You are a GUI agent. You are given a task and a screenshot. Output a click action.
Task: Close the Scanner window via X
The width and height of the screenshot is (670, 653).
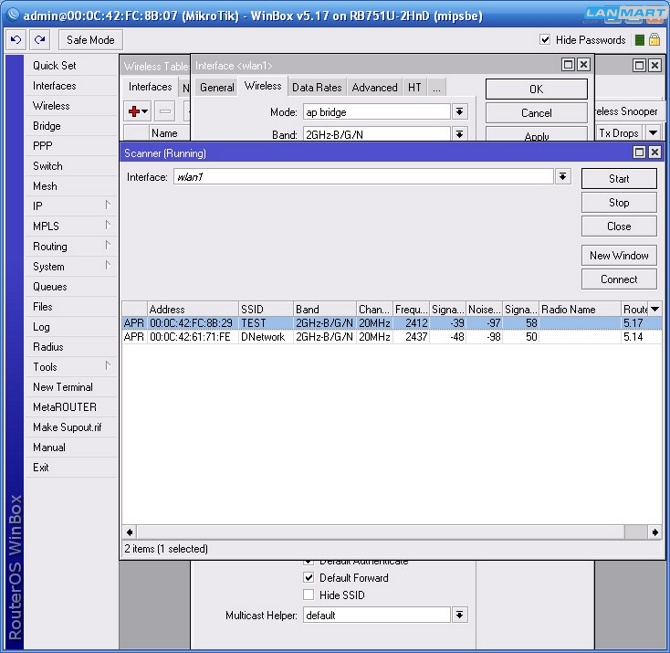click(x=654, y=153)
